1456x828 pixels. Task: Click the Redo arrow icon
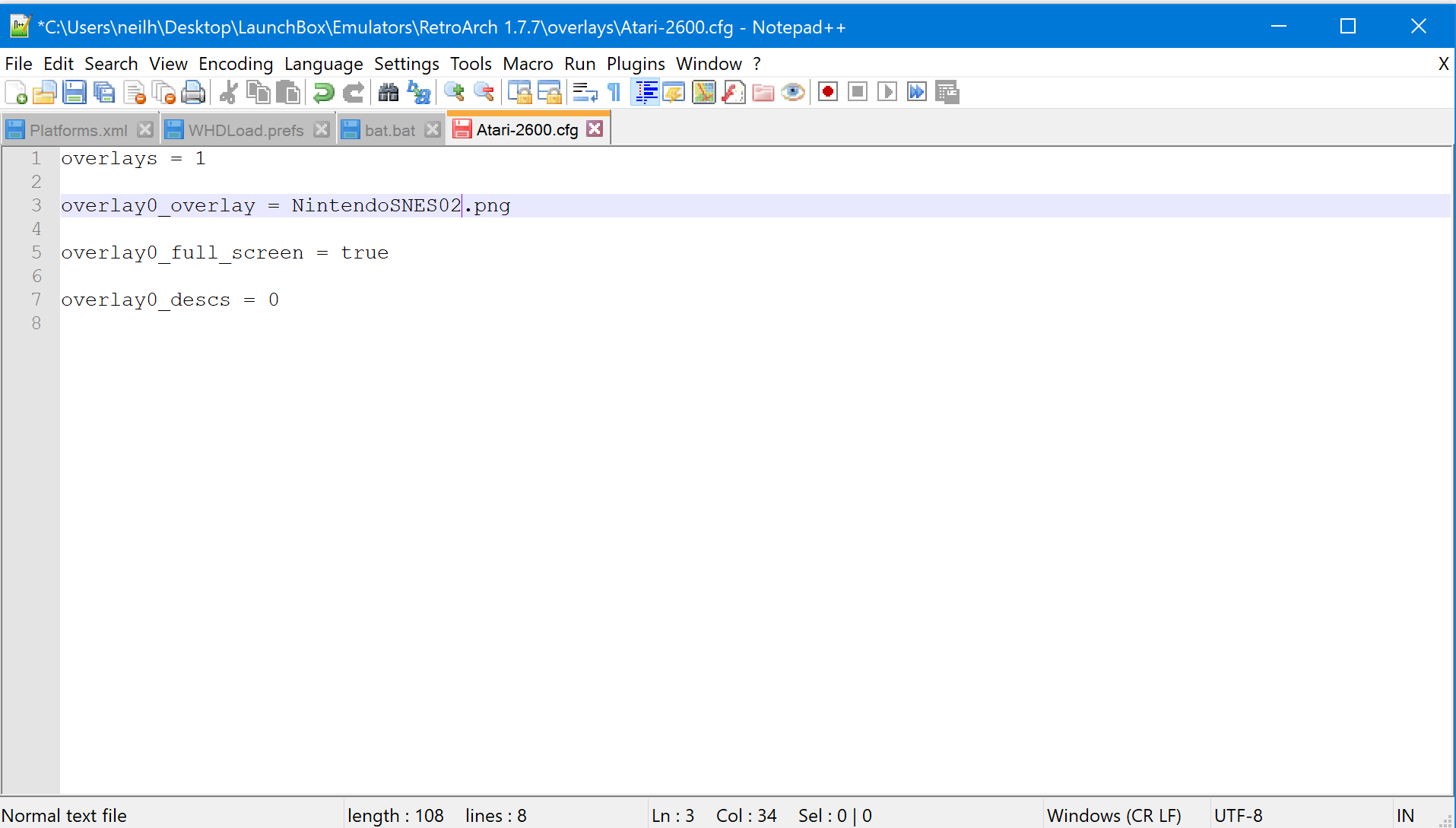pyautogui.click(x=354, y=92)
